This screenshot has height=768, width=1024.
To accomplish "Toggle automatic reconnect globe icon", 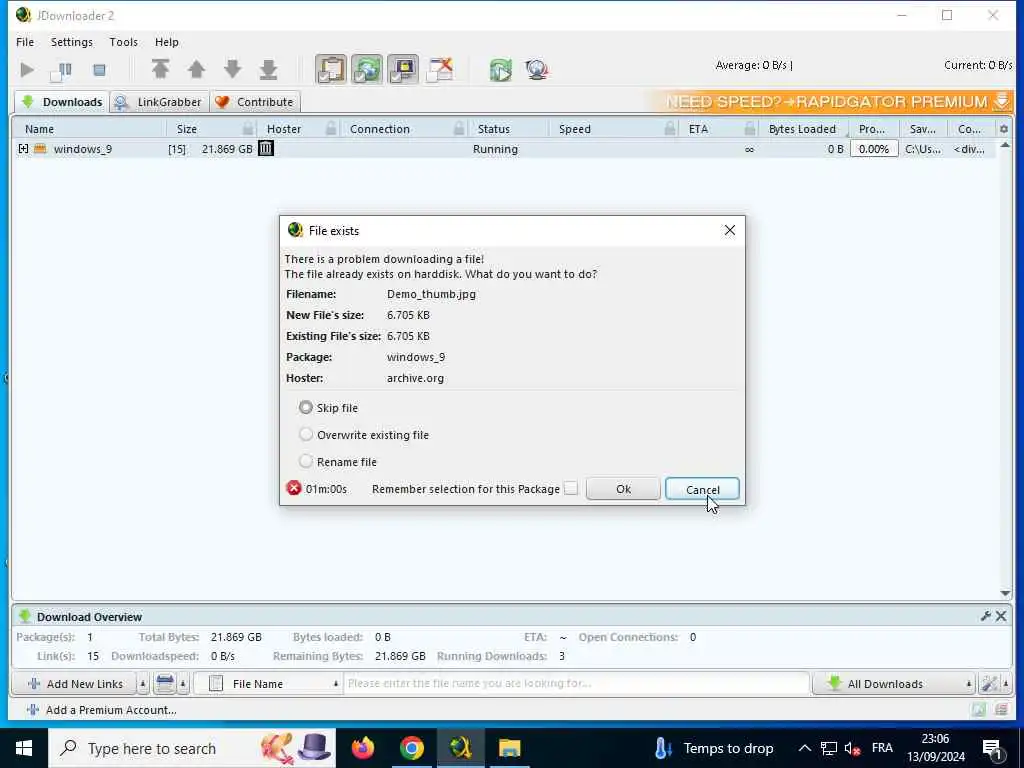I will pyautogui.click(x=367, y=69).
